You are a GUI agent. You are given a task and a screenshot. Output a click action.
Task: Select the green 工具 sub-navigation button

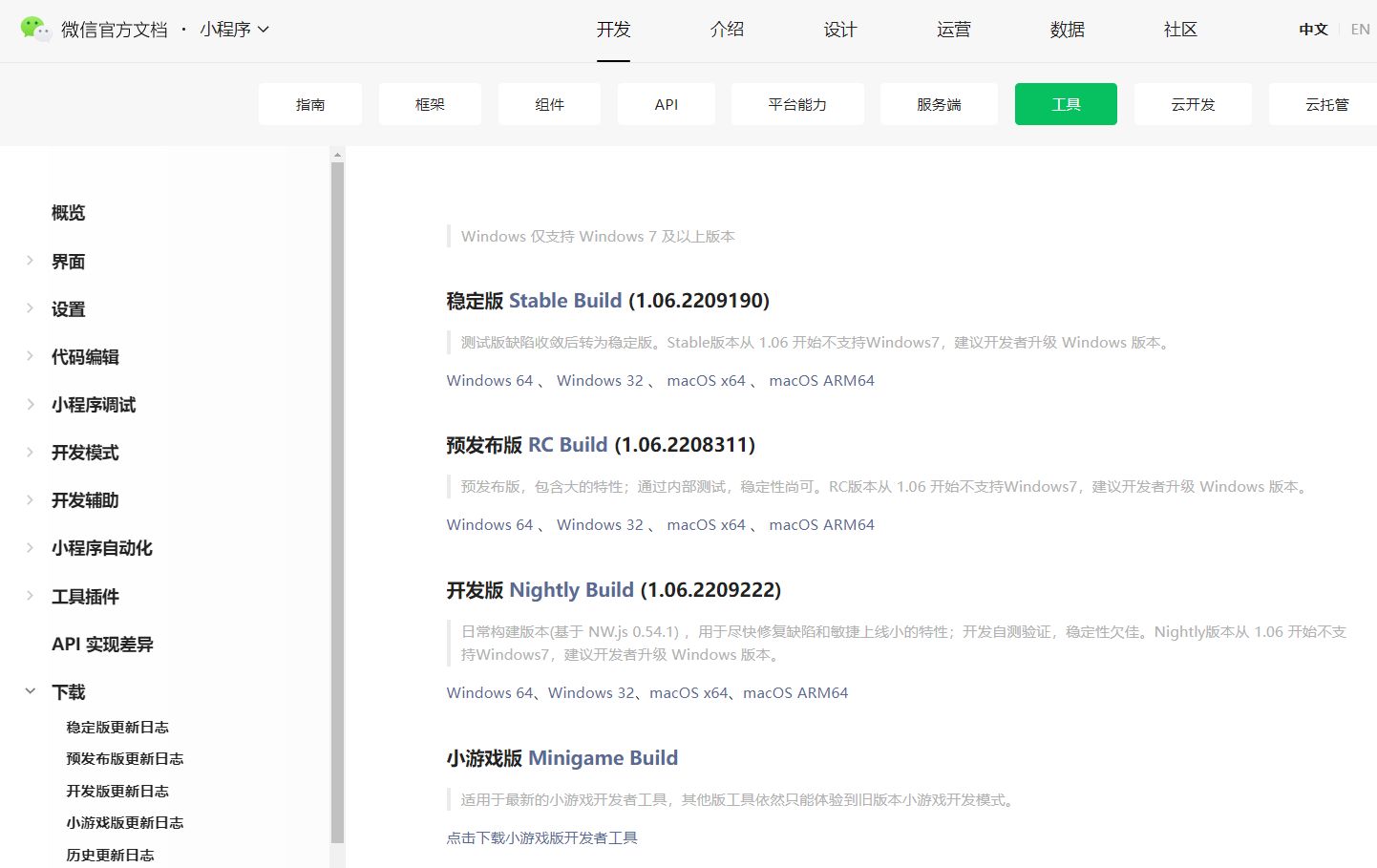1066,104
